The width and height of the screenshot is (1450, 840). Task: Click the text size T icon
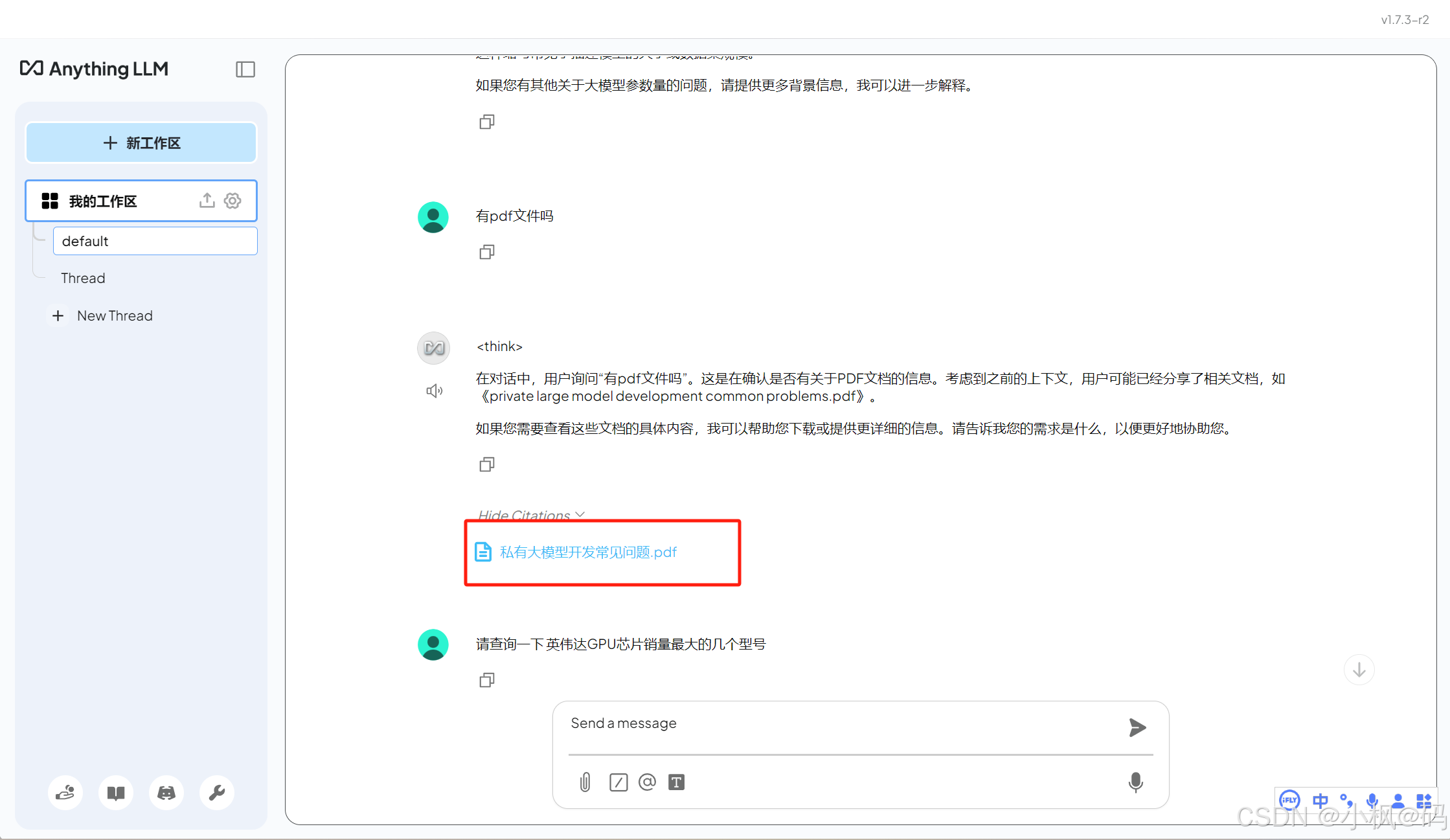[676, 782]
